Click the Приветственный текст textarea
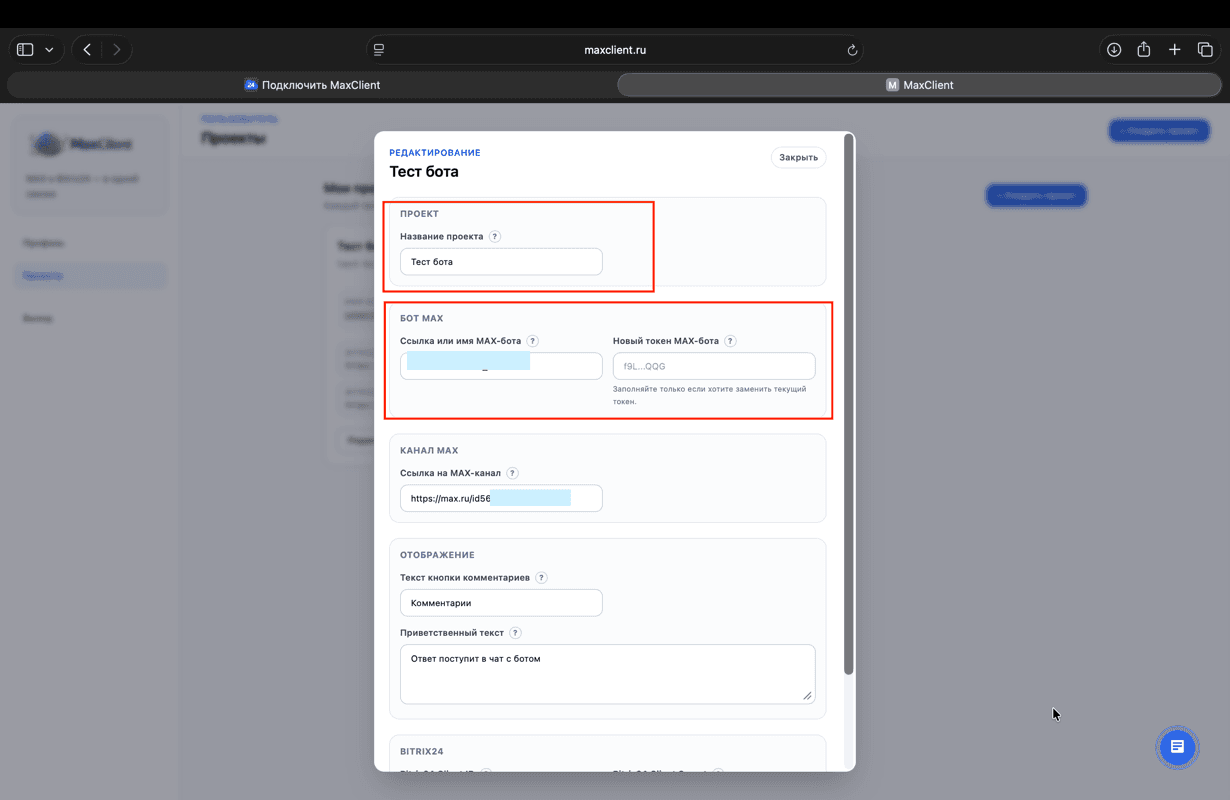Image resolution: width=1230 pixels, height=800 pixels. [608, 674]
